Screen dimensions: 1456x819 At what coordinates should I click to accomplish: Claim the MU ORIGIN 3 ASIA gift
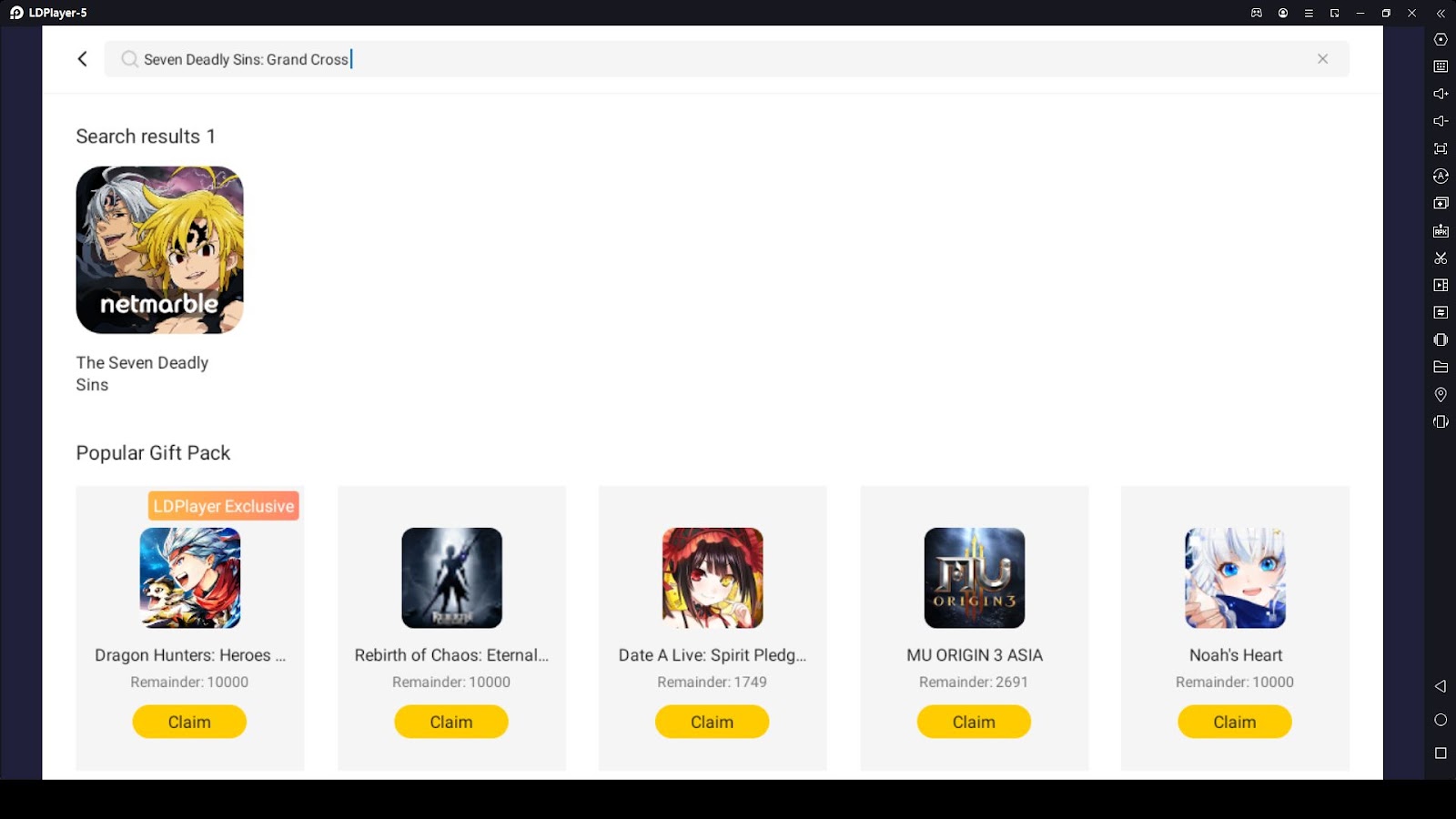coord(974,722)
